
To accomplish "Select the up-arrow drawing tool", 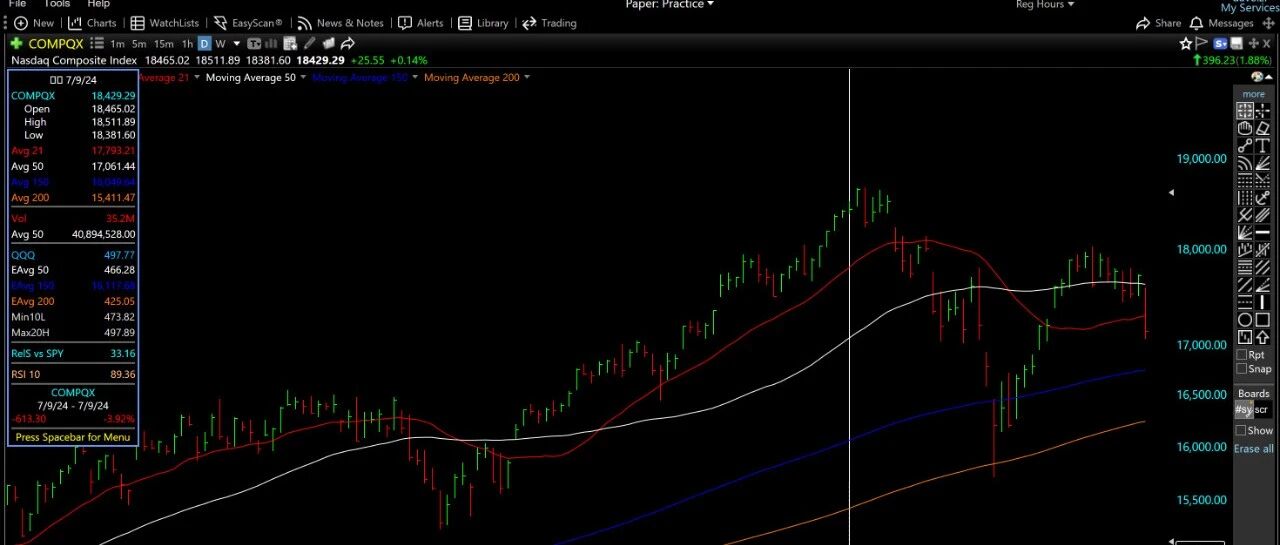I will tap(1263, 335).
